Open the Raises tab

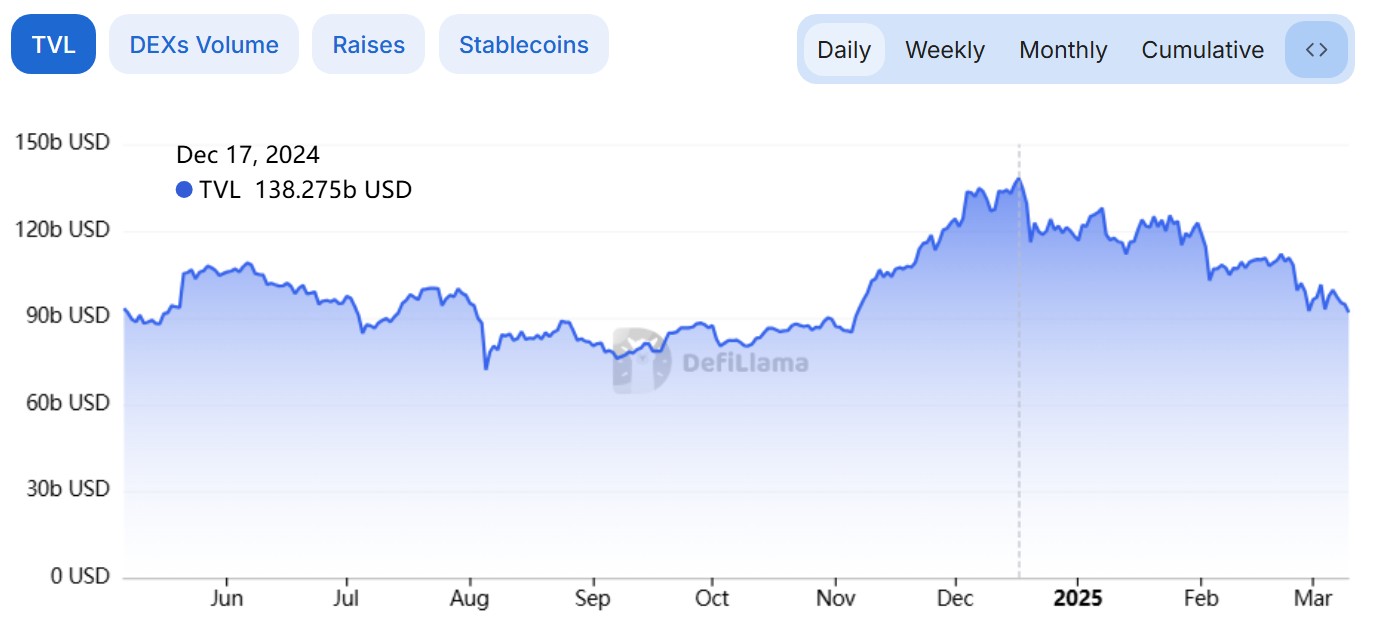[x=369, y=45]
